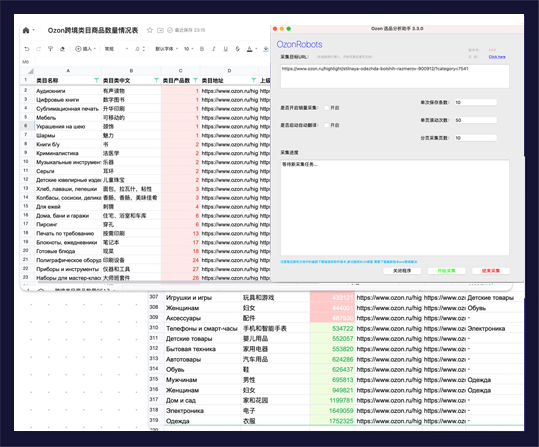Toggle italic formatting
Viewport: 539px width, 447px height.
coord(213,49)
